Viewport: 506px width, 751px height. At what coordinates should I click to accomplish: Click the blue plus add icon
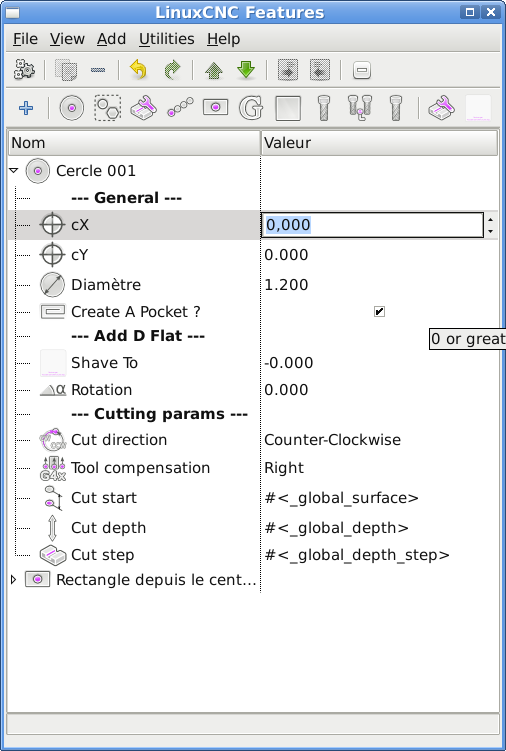click(x=26, y=108)
